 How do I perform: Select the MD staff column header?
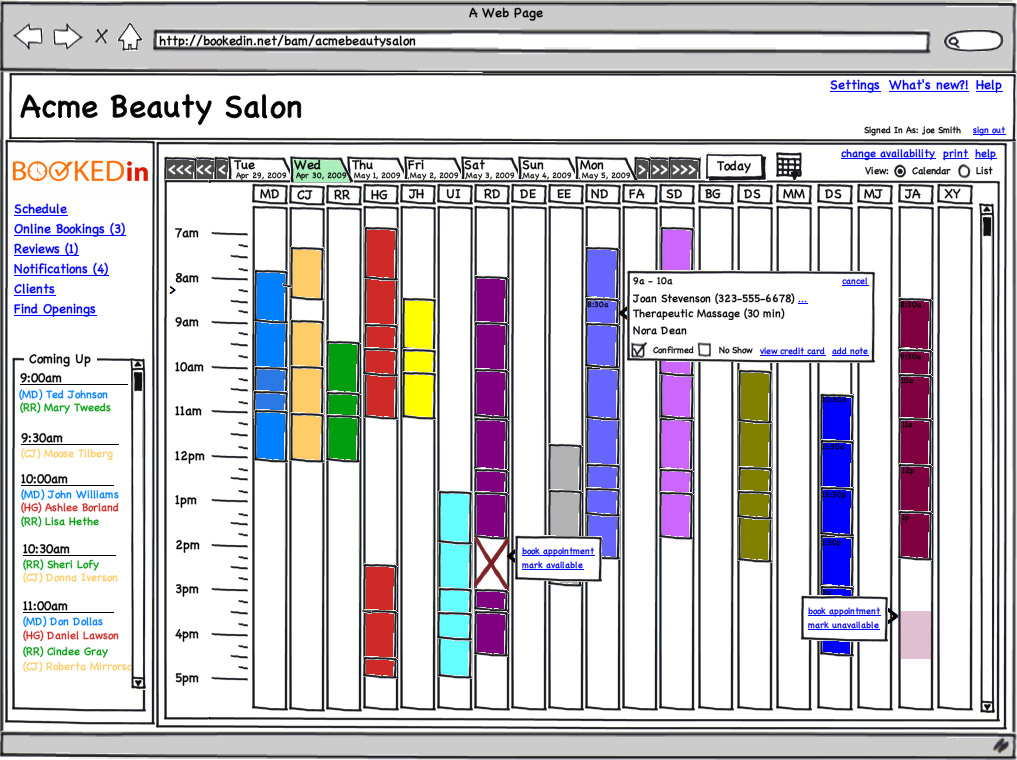(x=269, y=194)
